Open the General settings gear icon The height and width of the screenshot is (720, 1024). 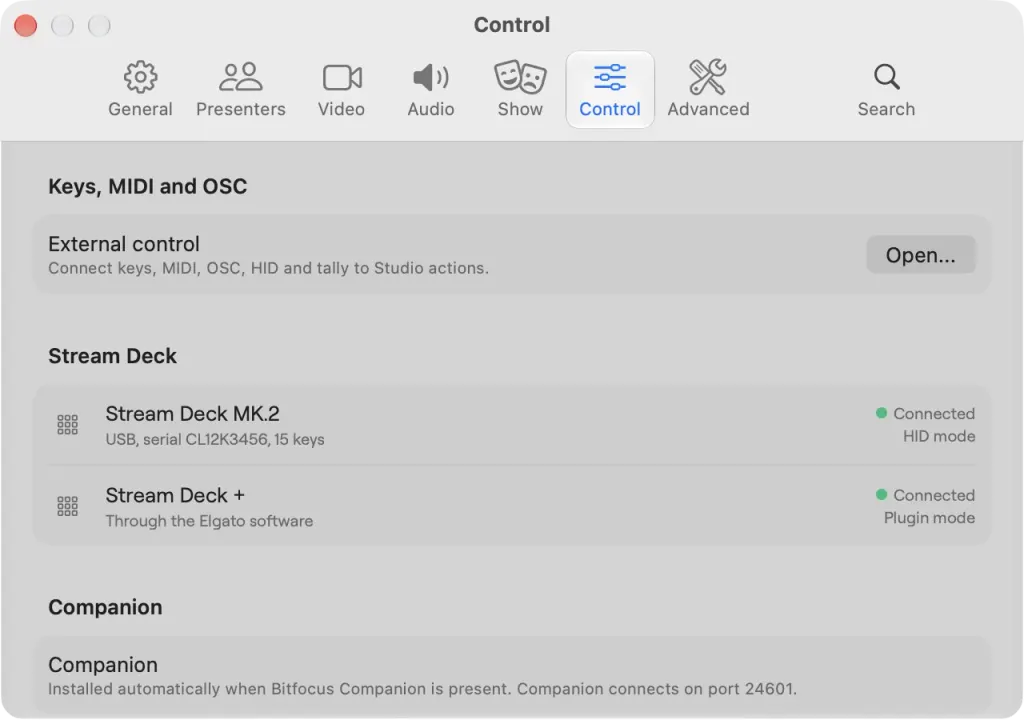pos(140,77)
